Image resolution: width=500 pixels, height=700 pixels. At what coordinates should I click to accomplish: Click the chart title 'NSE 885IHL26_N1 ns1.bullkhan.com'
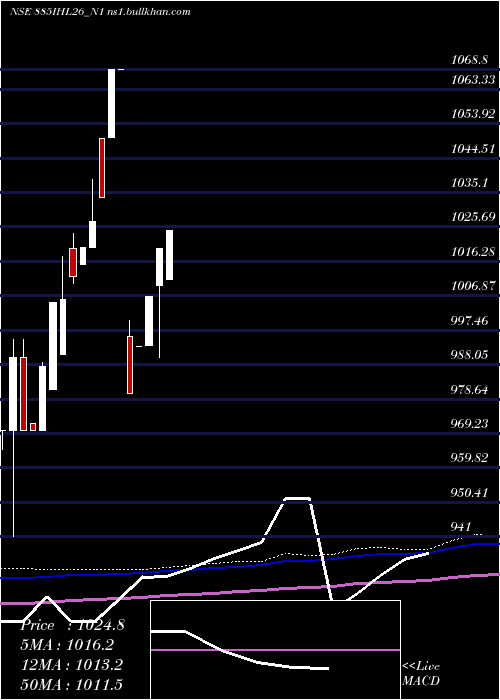click(x=100, y=11)
